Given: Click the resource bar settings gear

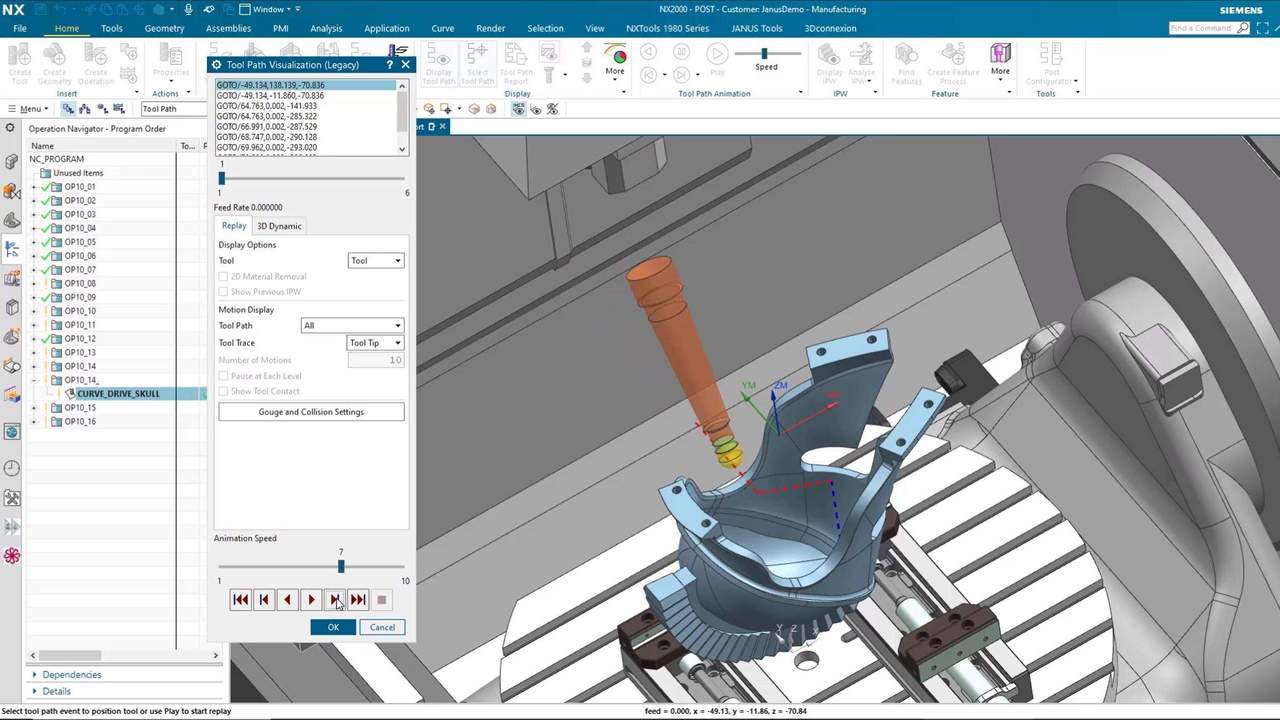Looking at the screenshot, I should 10,128.
